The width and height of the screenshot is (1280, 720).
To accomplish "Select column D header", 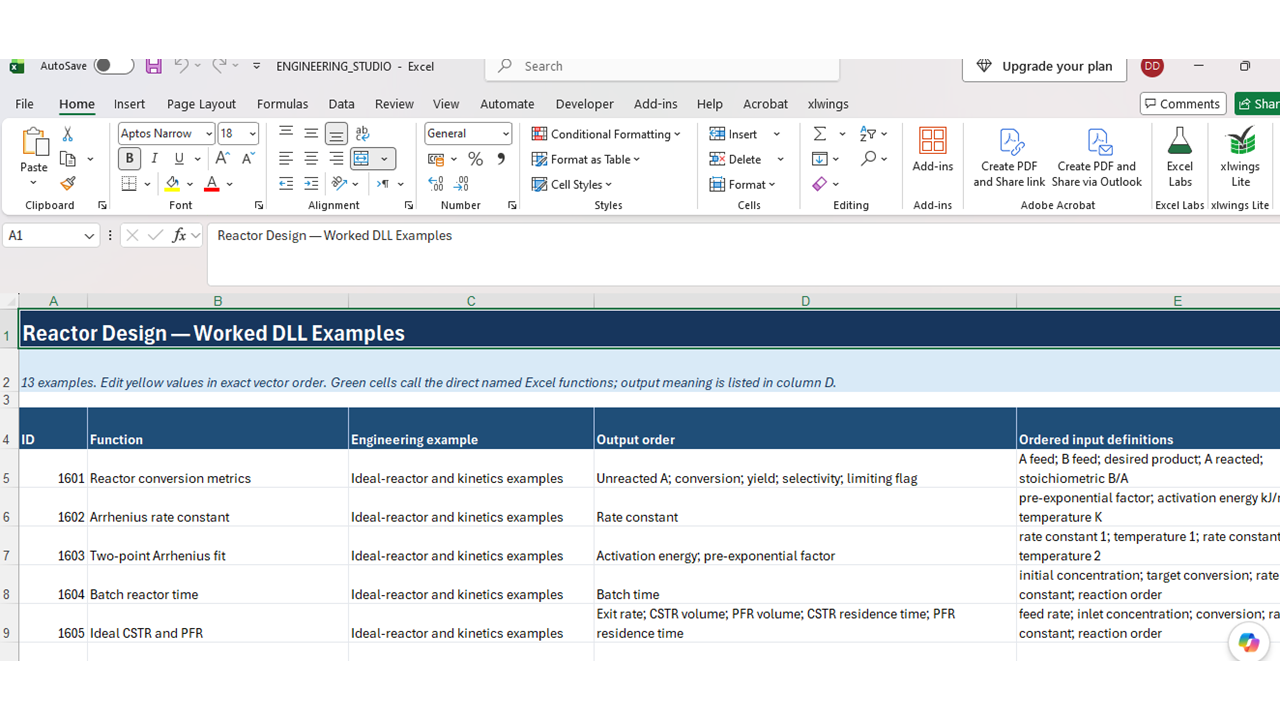I will 805,301.
